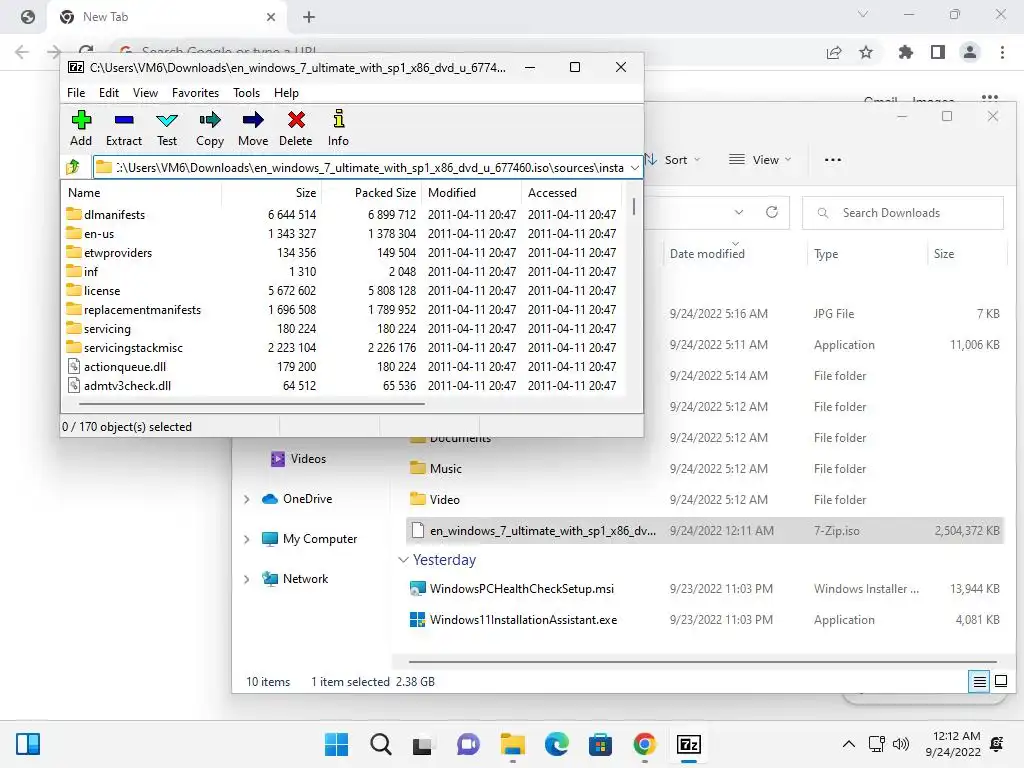Open the Favorites menu in 7-Zip

pyautogui.click(x=195, y=93)
